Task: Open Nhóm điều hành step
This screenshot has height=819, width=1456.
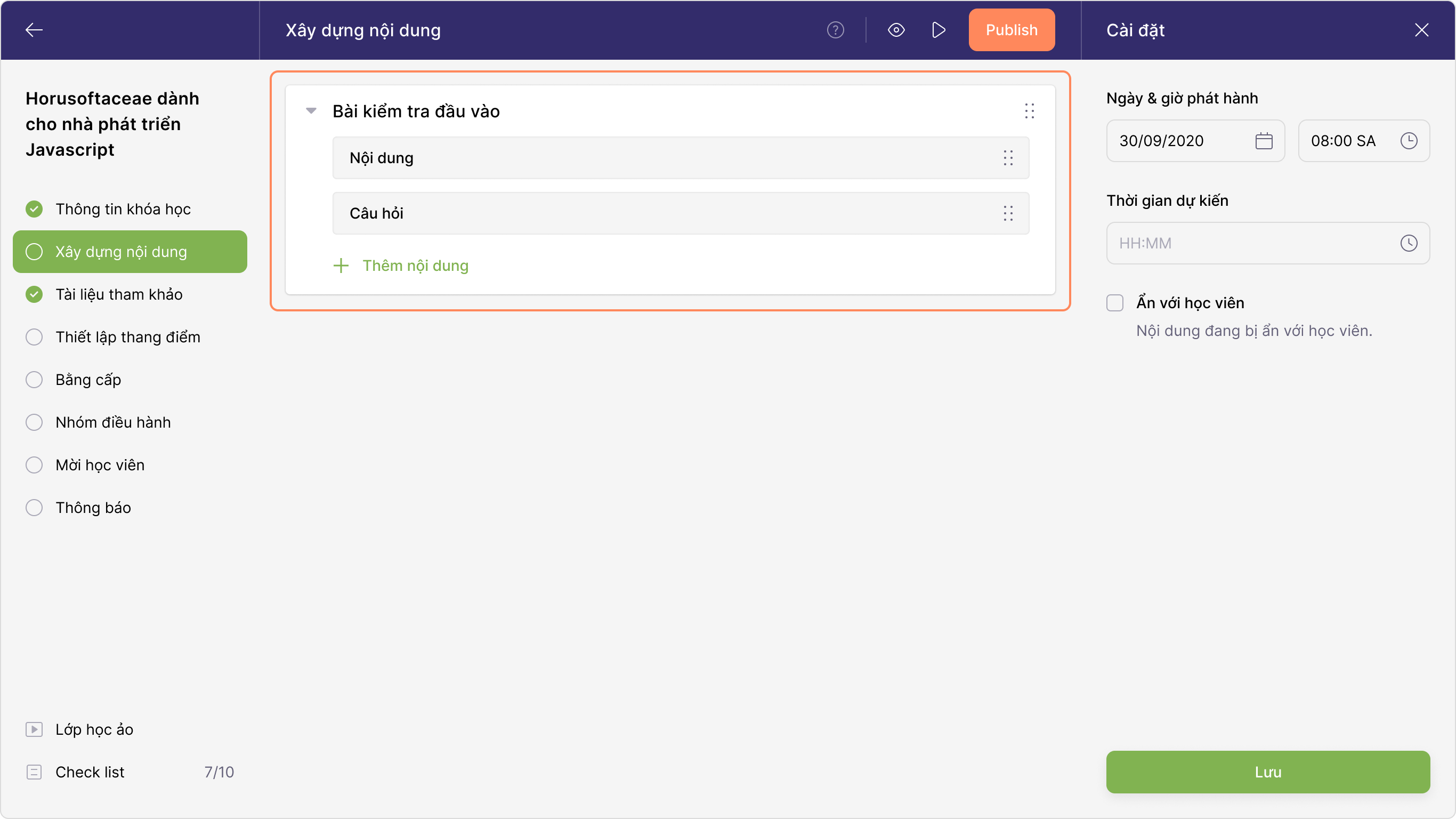Action: (113, 422)
